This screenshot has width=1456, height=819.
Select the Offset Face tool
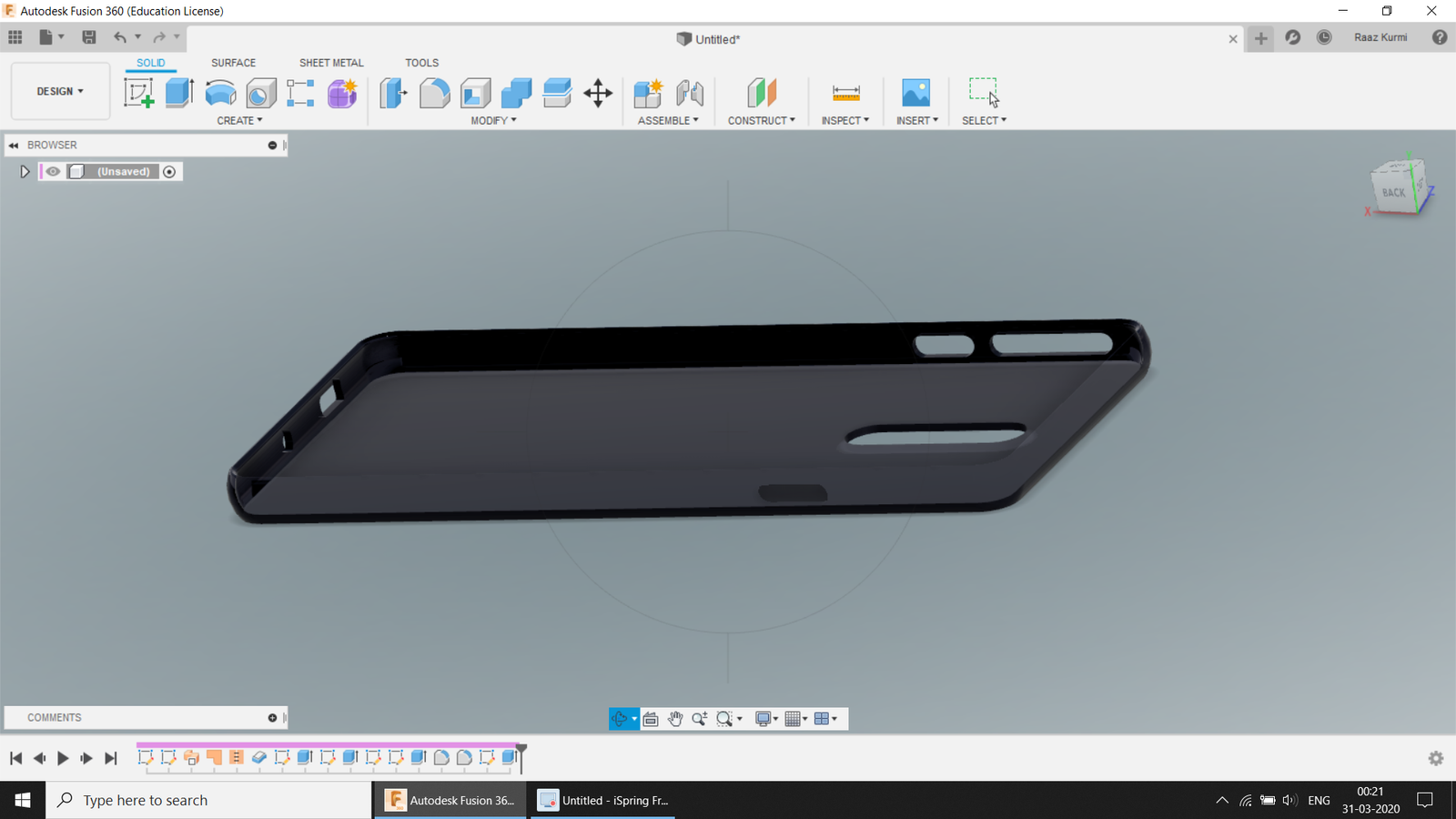(x=557, y=93)
